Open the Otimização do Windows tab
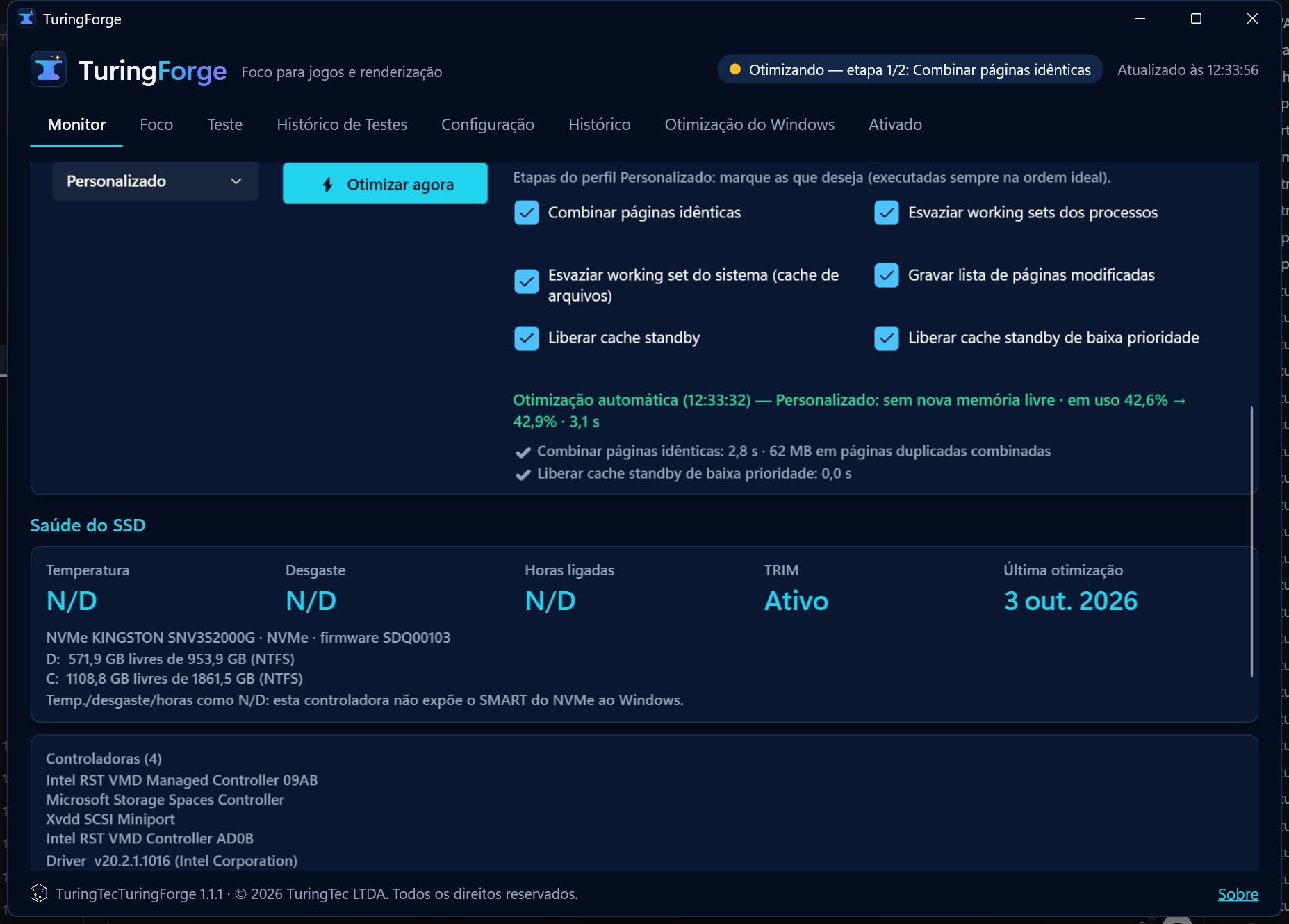Viewport: 1289px width, 924px height. pyautogui.click(x=749, y=125)
